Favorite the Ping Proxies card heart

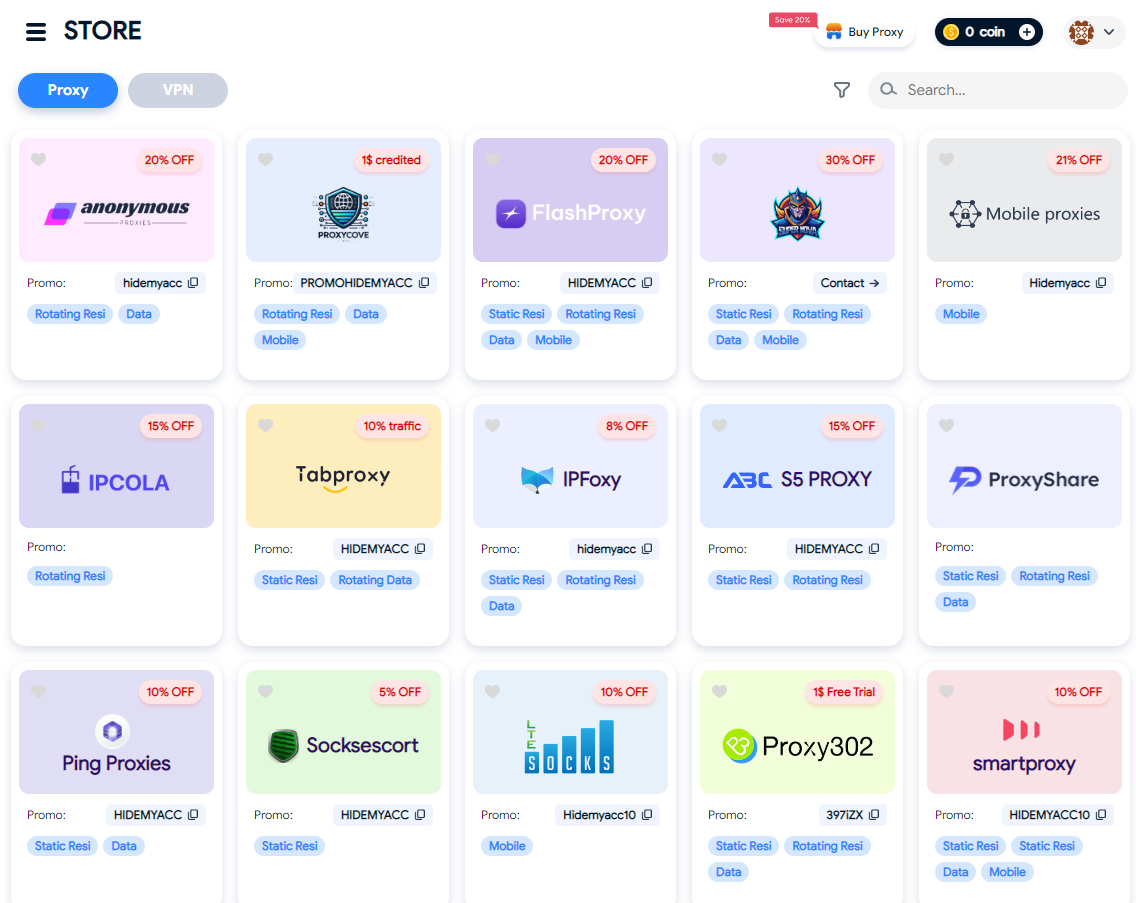[x=38, y=691]
